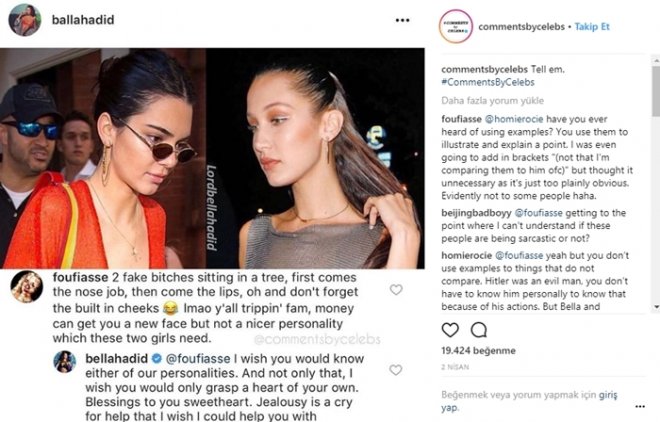Click the two-women photo in the post

(x=212, y=158)
